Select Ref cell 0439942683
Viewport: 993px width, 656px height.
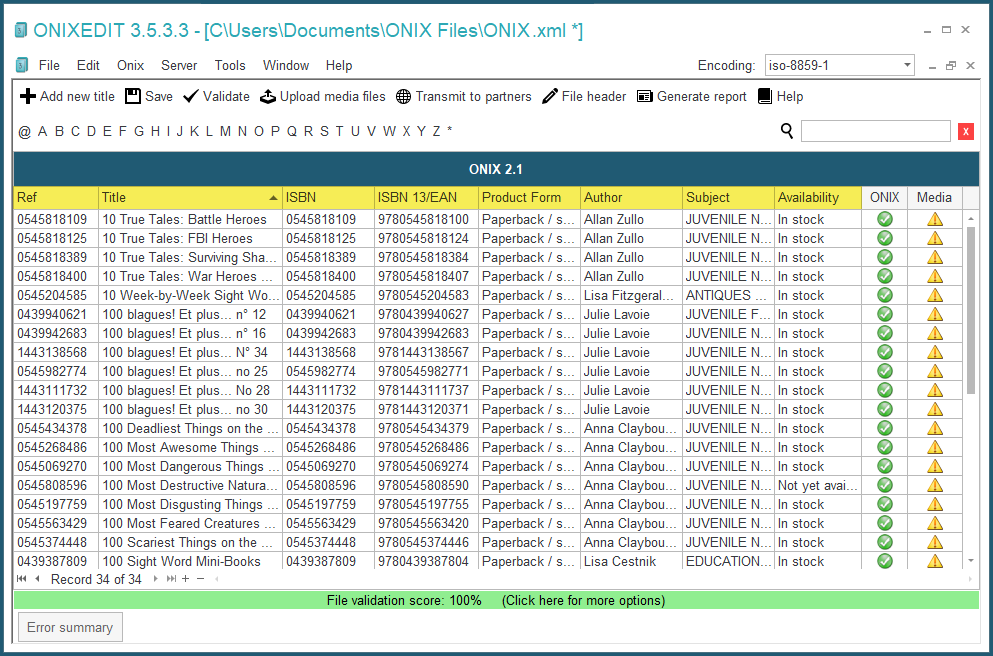coord(56,333)
